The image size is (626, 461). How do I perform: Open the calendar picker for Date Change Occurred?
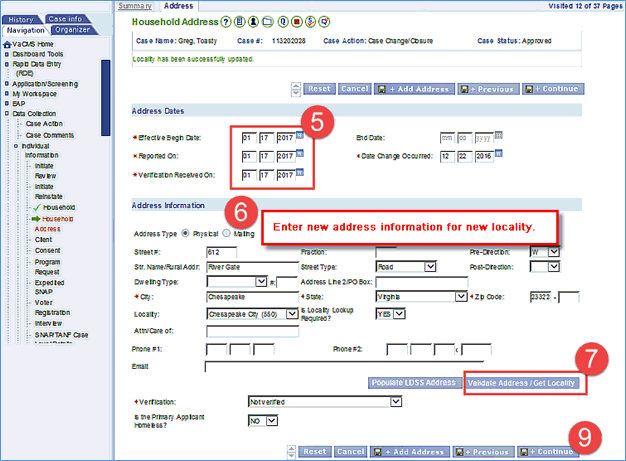coord(499,153)
